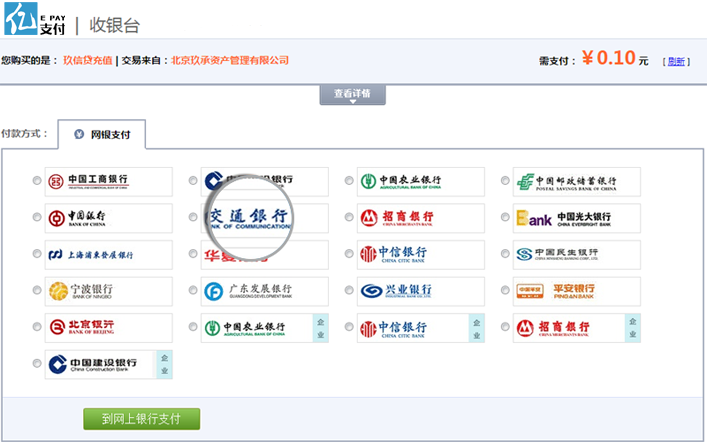Select radio button for 中国邮政储蓄银行
Viewport: 707px width, 442px height.
coord(505,180)
